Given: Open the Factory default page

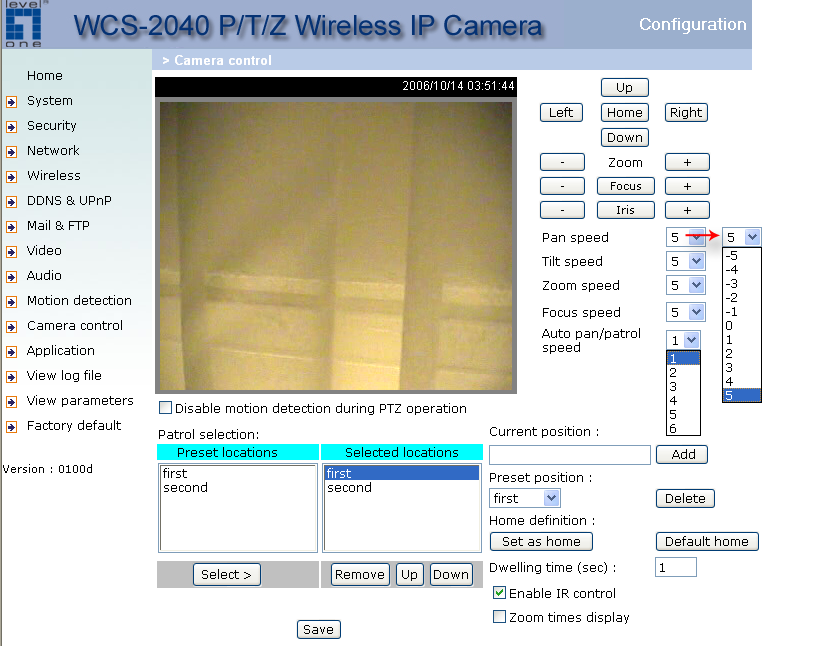Looking at the screenshot, I should tap(74, 425).
